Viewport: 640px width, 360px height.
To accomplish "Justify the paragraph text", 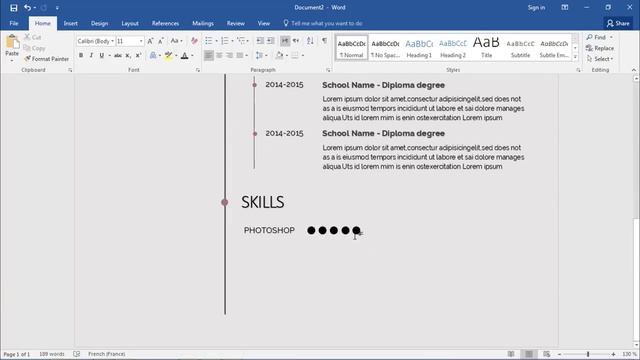I will click(240, 55).
